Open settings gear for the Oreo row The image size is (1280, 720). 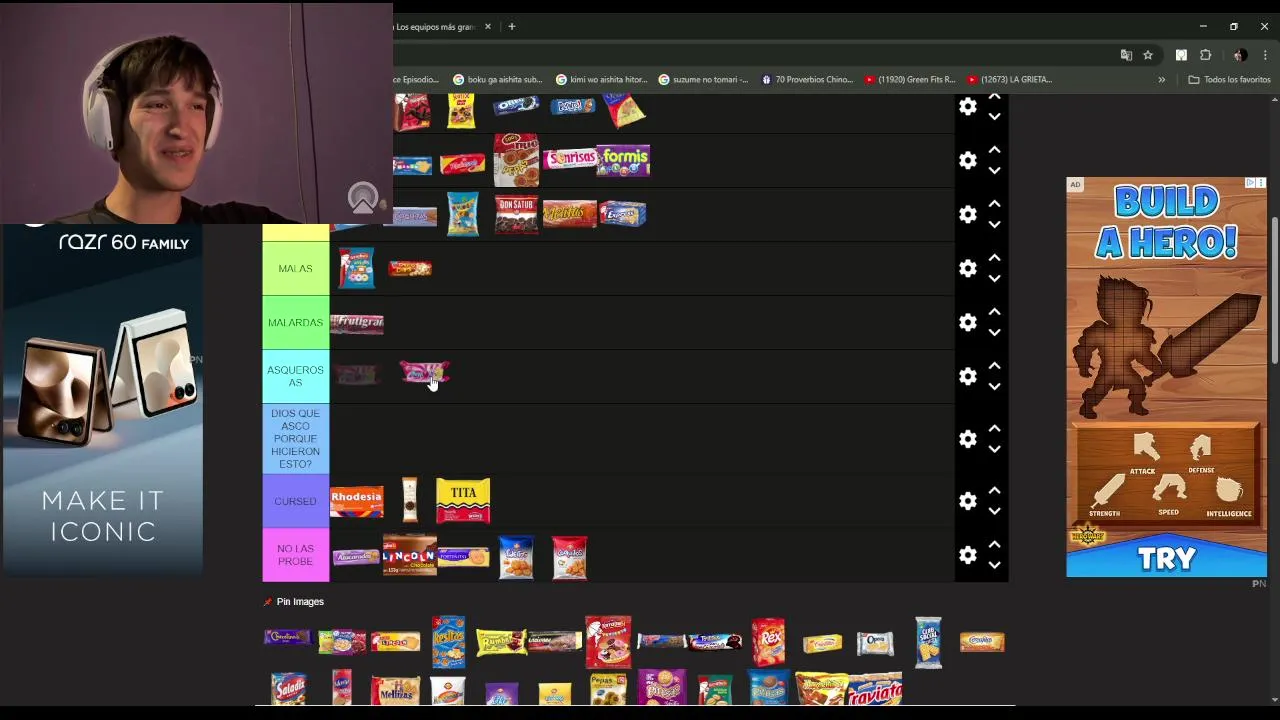pos(967,106)
